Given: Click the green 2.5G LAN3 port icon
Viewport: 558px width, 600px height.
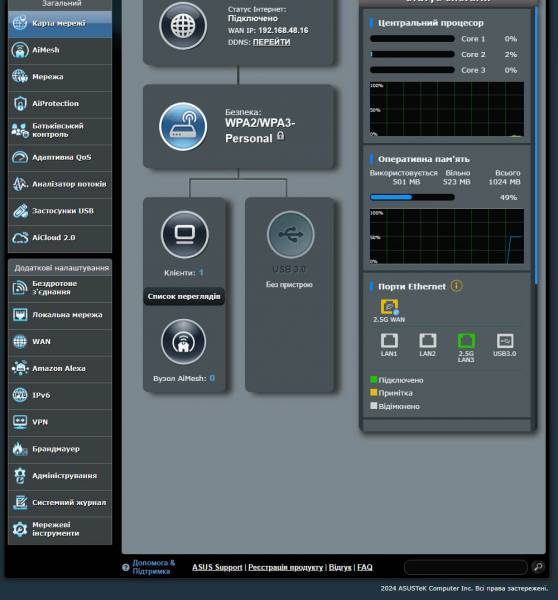Looking at the screenshot, I should (466, 341).
